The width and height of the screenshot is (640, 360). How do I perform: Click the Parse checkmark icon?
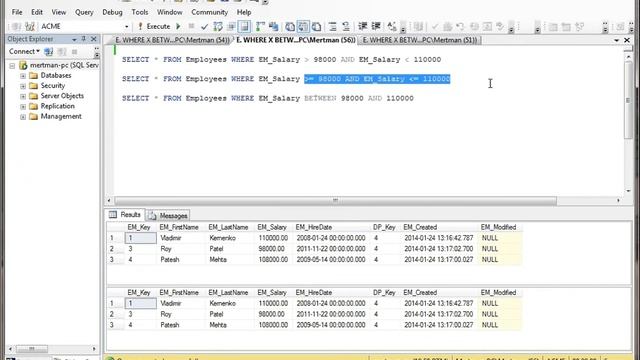tap(204, 27)
